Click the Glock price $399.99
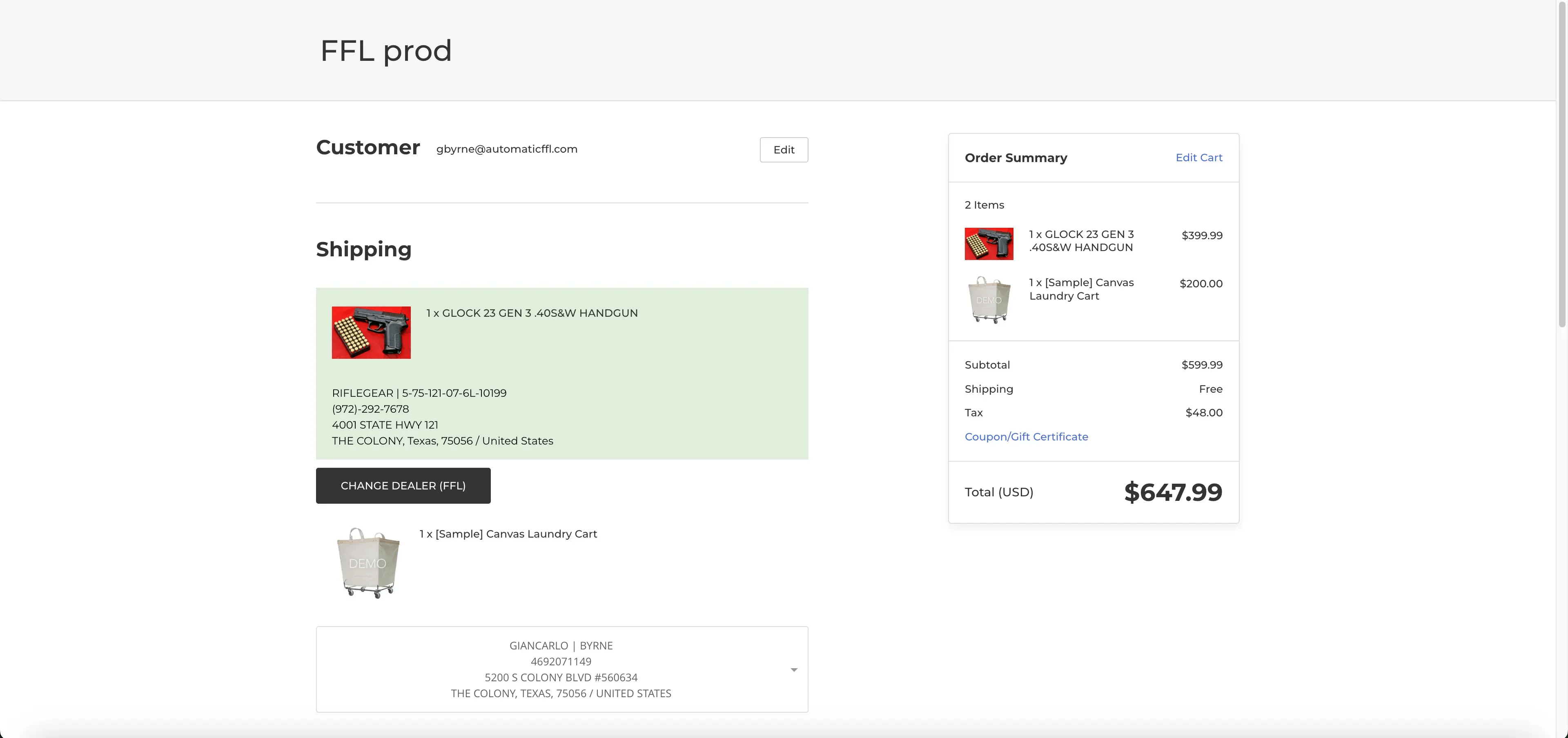The image size is (1568, 738). pos(1202,236)
